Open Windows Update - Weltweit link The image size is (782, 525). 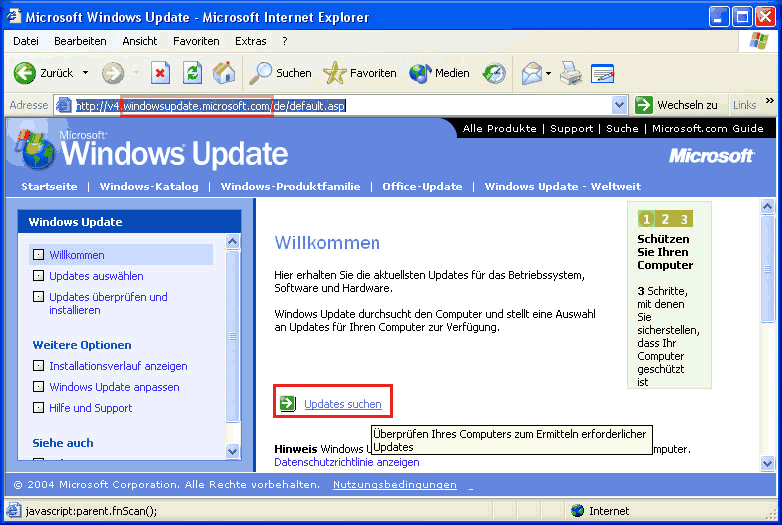pos(563,186)
